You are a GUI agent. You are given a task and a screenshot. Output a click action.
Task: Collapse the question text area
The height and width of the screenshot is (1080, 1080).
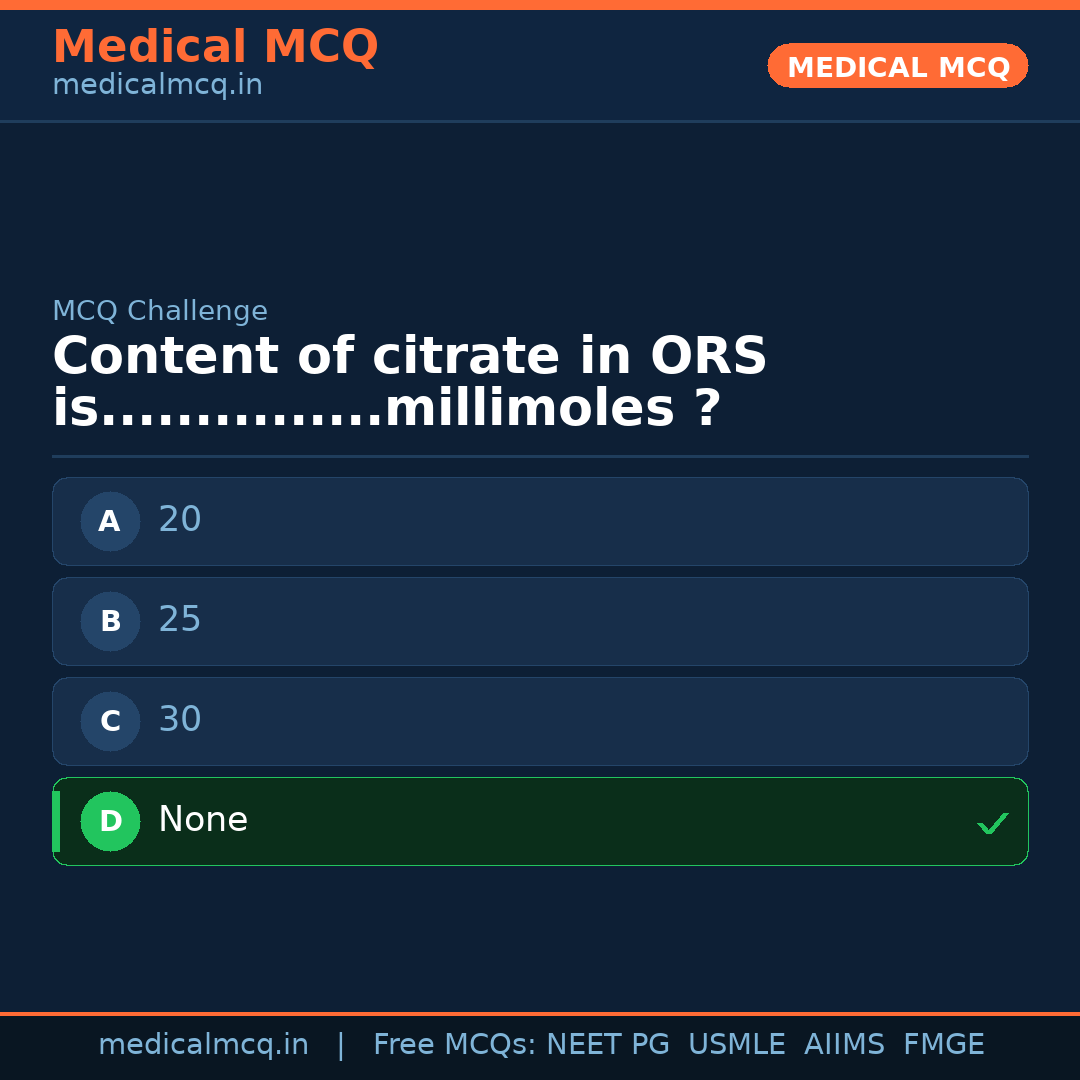pos(410,380)
